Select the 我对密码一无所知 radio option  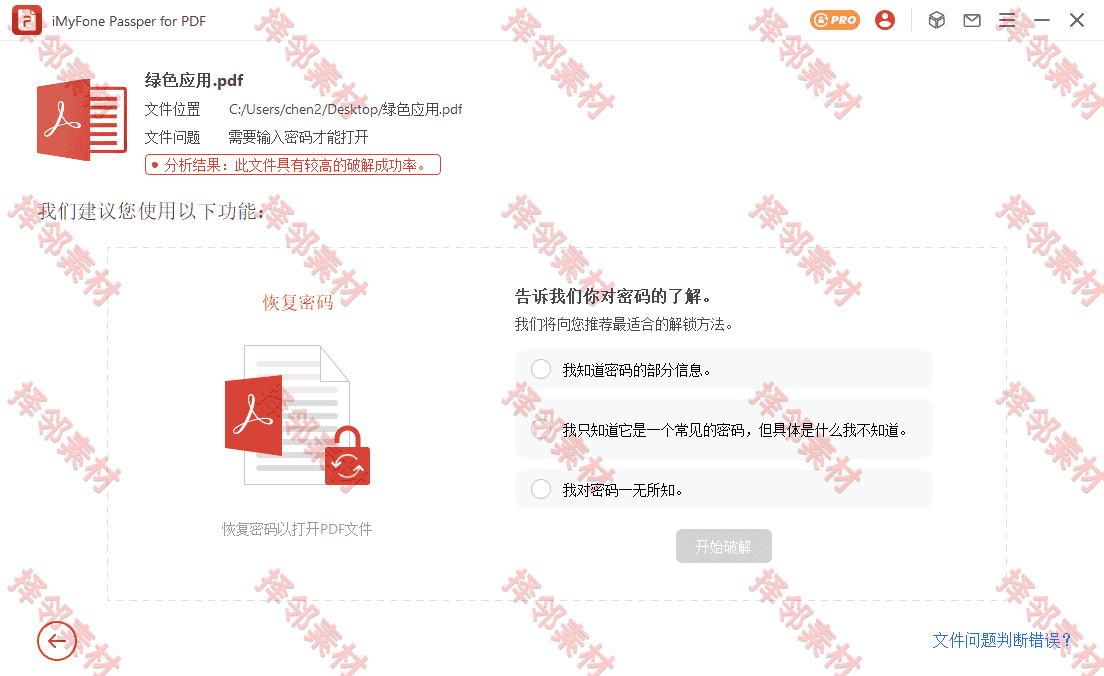[x=541, y=489]
